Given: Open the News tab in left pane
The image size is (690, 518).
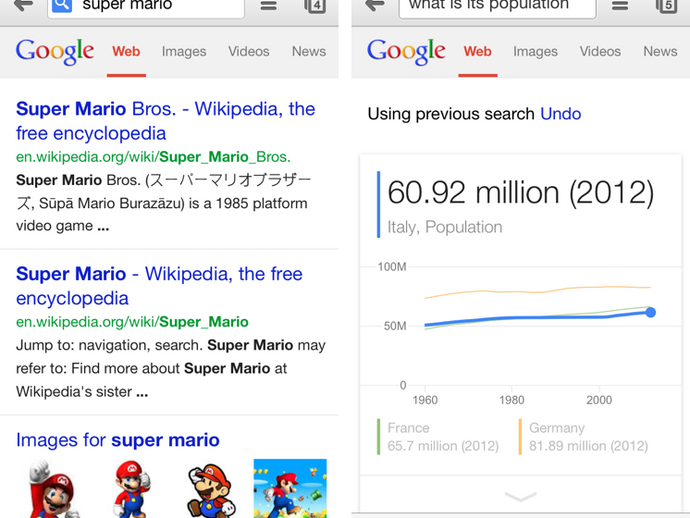Looking at the screenshot, I should [x=308, y=52].
